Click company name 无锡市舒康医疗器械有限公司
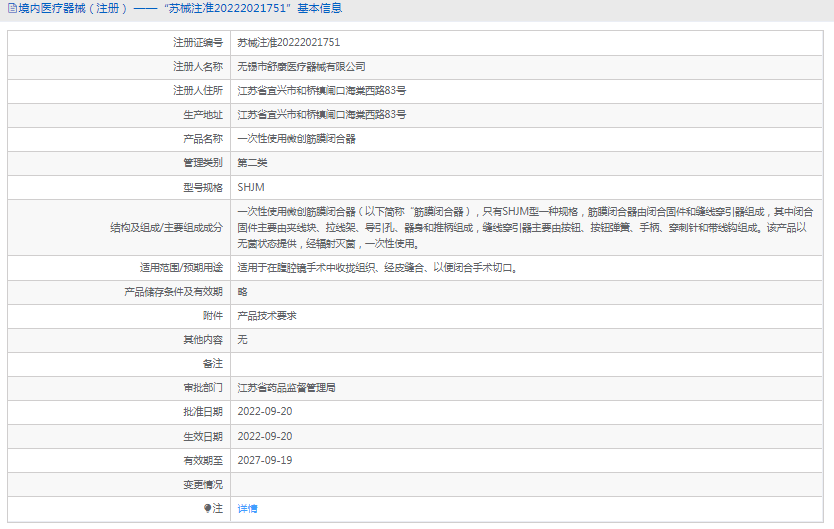This screenshot has height=529, width=834. point(301,66)
